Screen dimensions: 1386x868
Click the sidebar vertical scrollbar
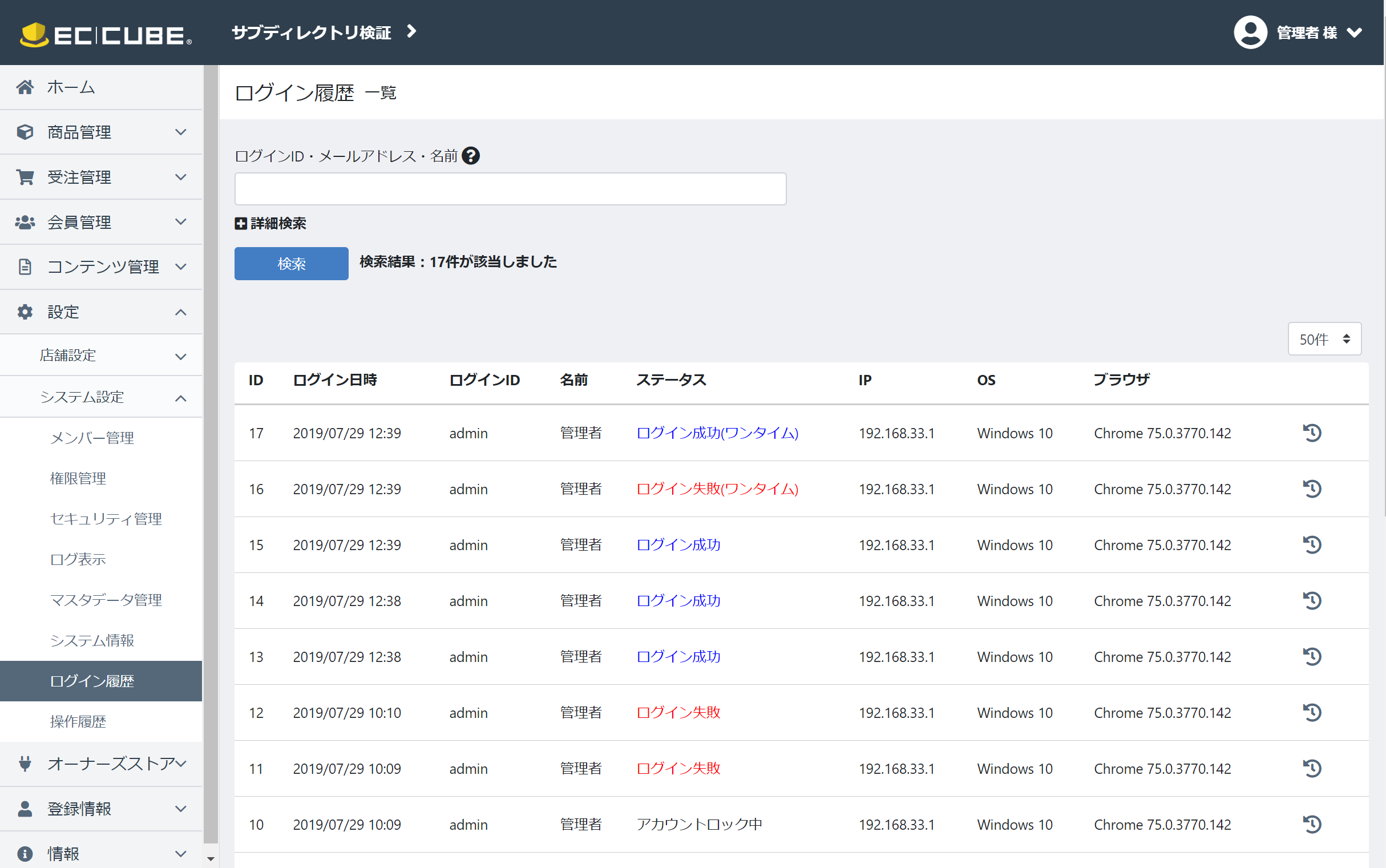pos(211,454)
